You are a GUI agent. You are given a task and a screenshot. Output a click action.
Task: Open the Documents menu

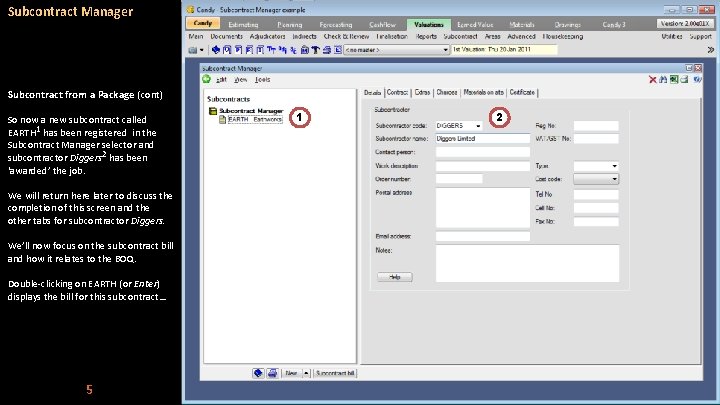(226, 36)
